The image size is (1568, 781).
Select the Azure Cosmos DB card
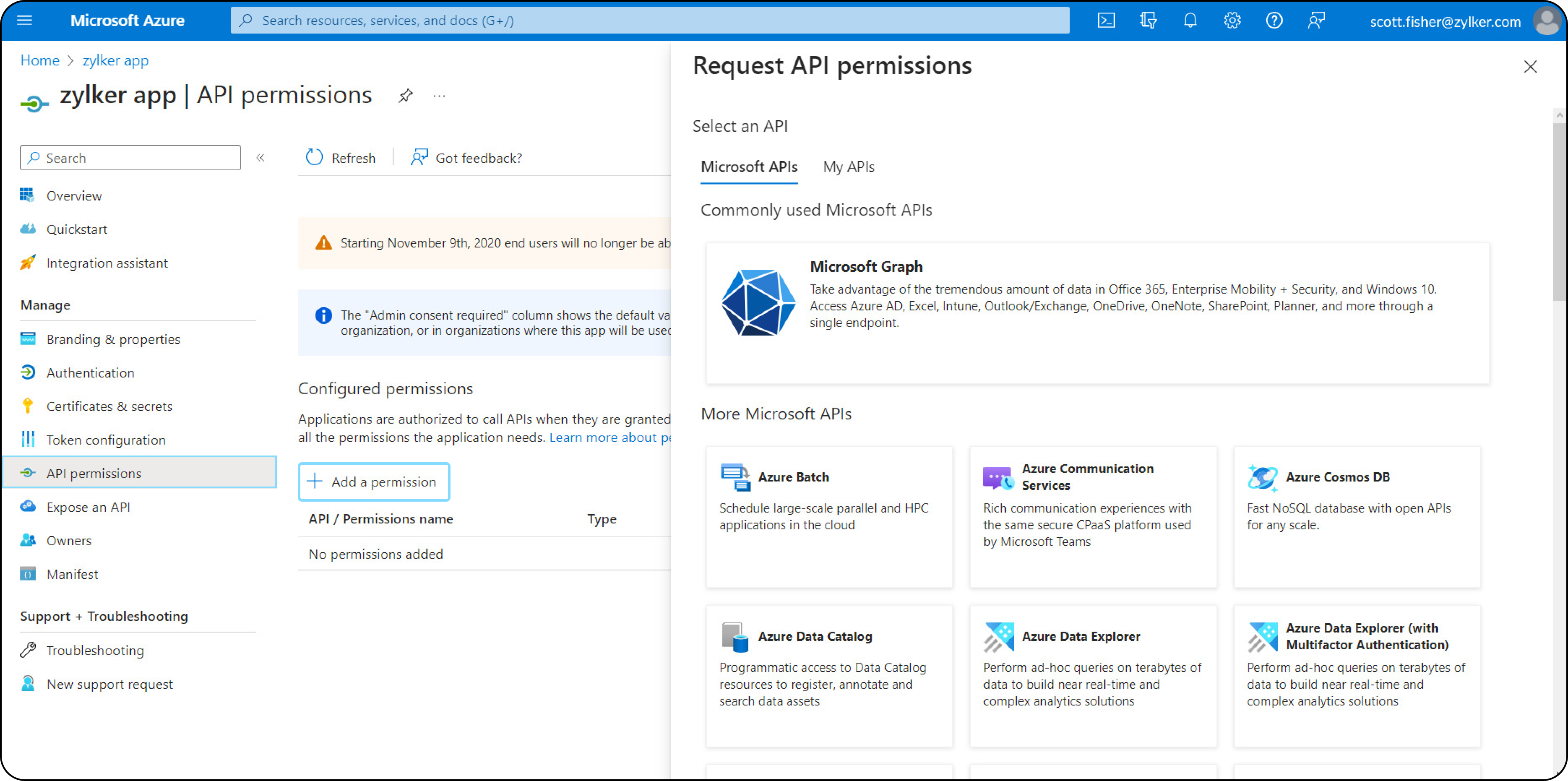(x=1357, y=517)
